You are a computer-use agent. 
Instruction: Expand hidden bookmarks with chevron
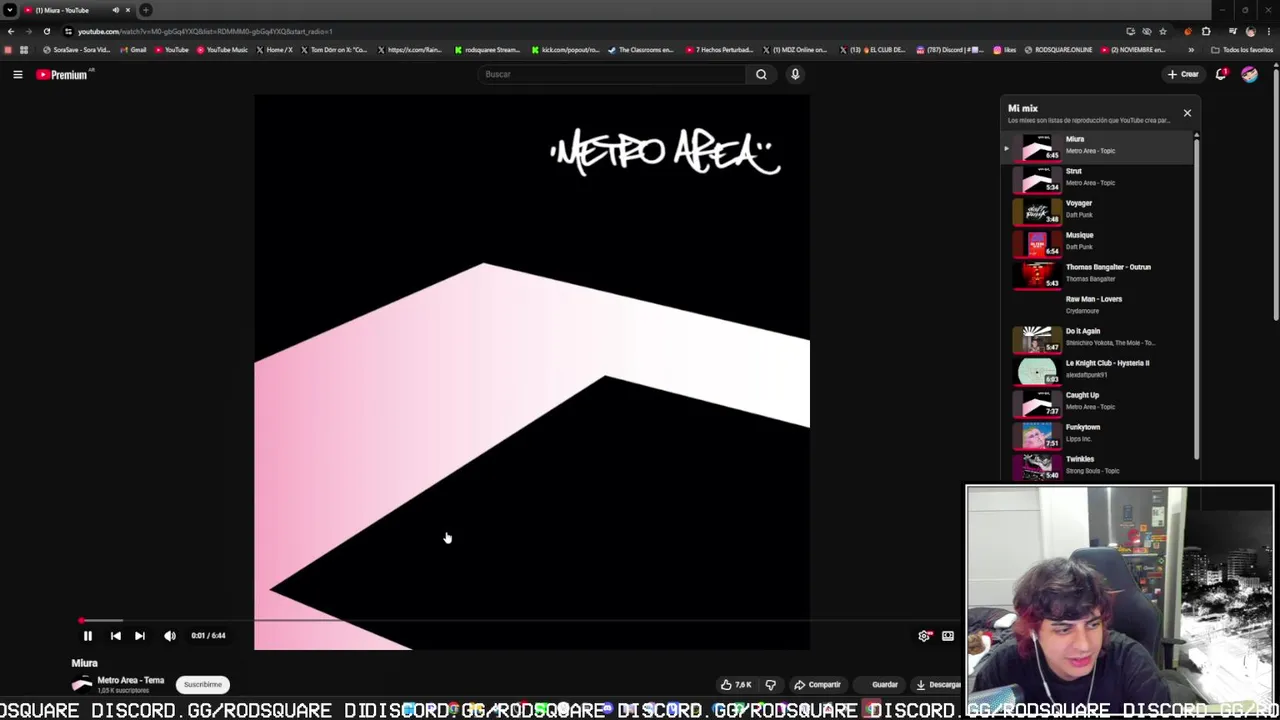pos(1190,50)
